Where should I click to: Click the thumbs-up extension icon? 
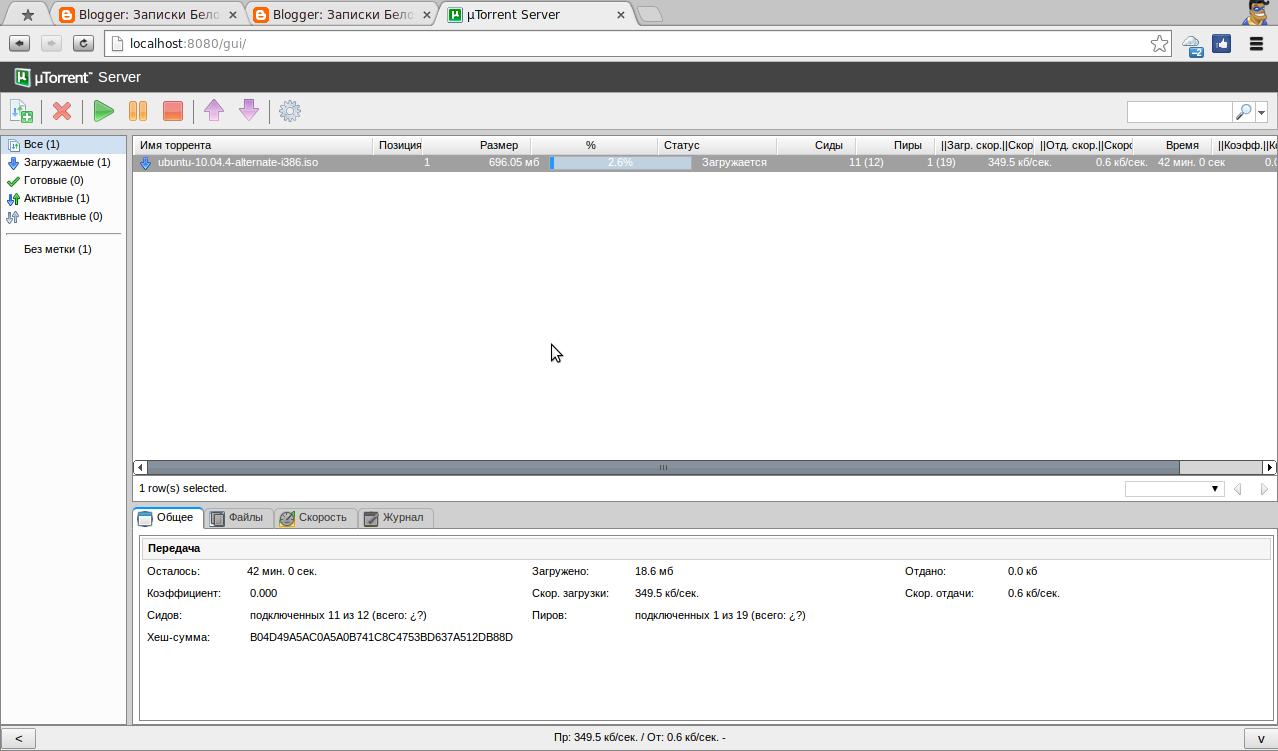click(x=1221, y=43)
